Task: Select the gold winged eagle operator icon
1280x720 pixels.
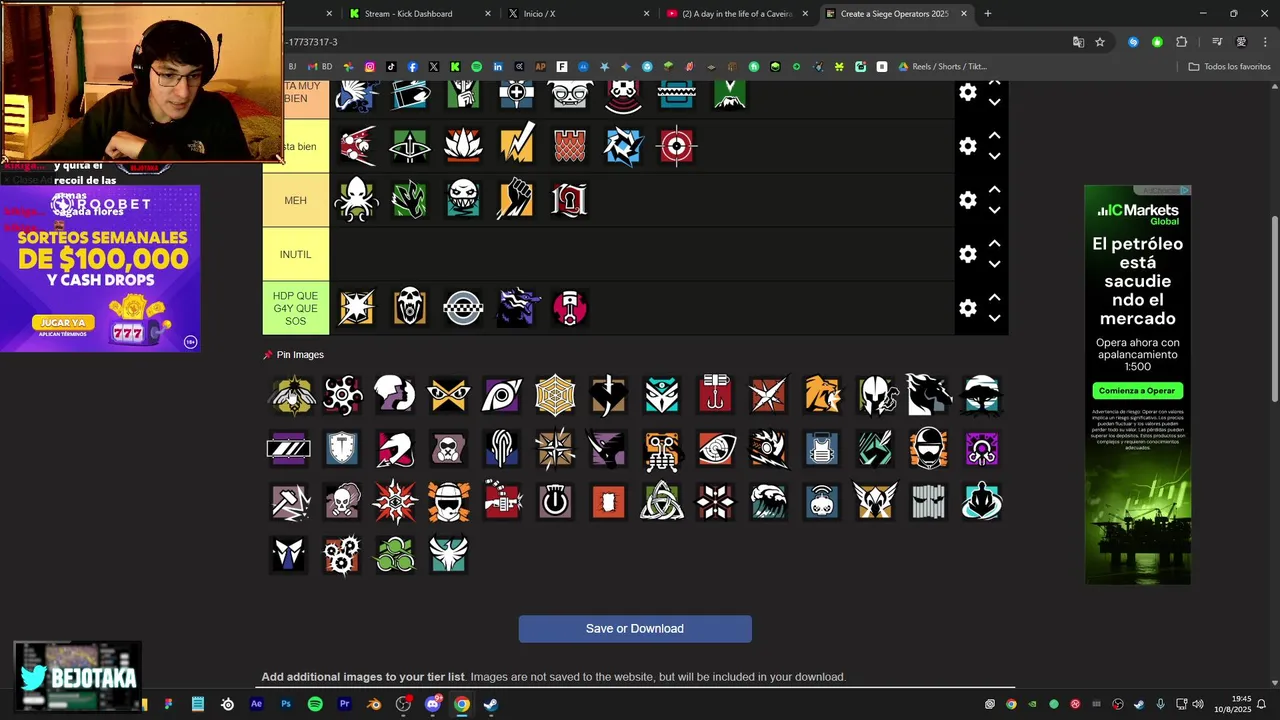Action: (x=875, y=501)
